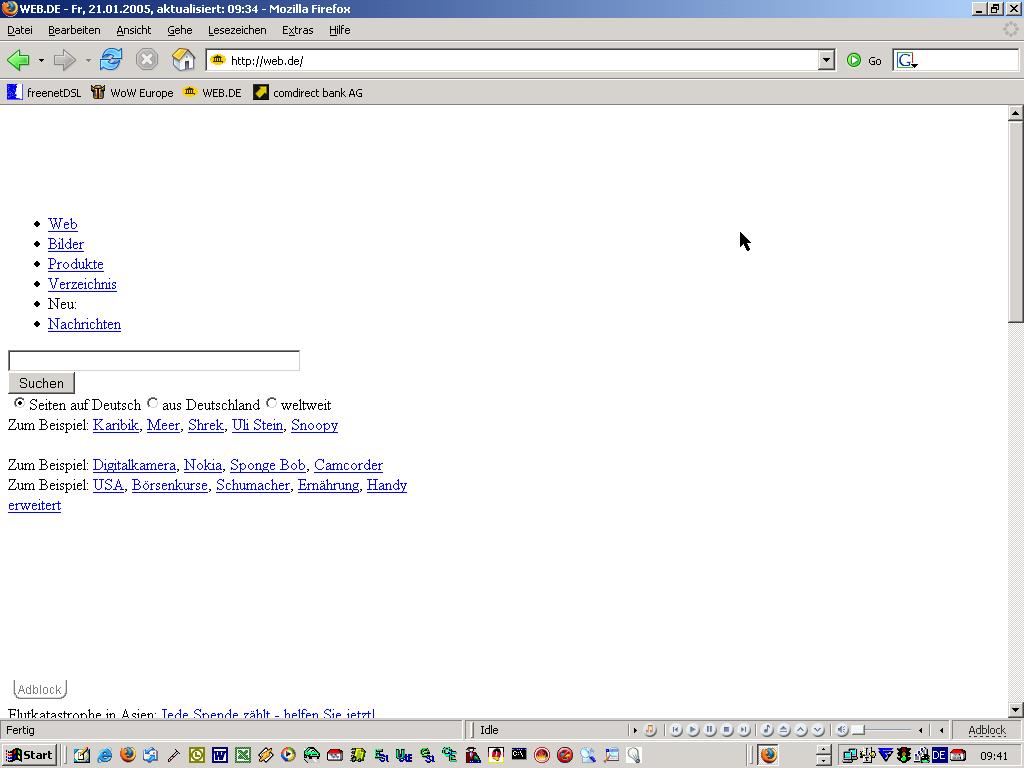Open the Lesezeichen menu
Image resolution: width=1024 pixels, height=768 pixels.
[x=237, y=30]
